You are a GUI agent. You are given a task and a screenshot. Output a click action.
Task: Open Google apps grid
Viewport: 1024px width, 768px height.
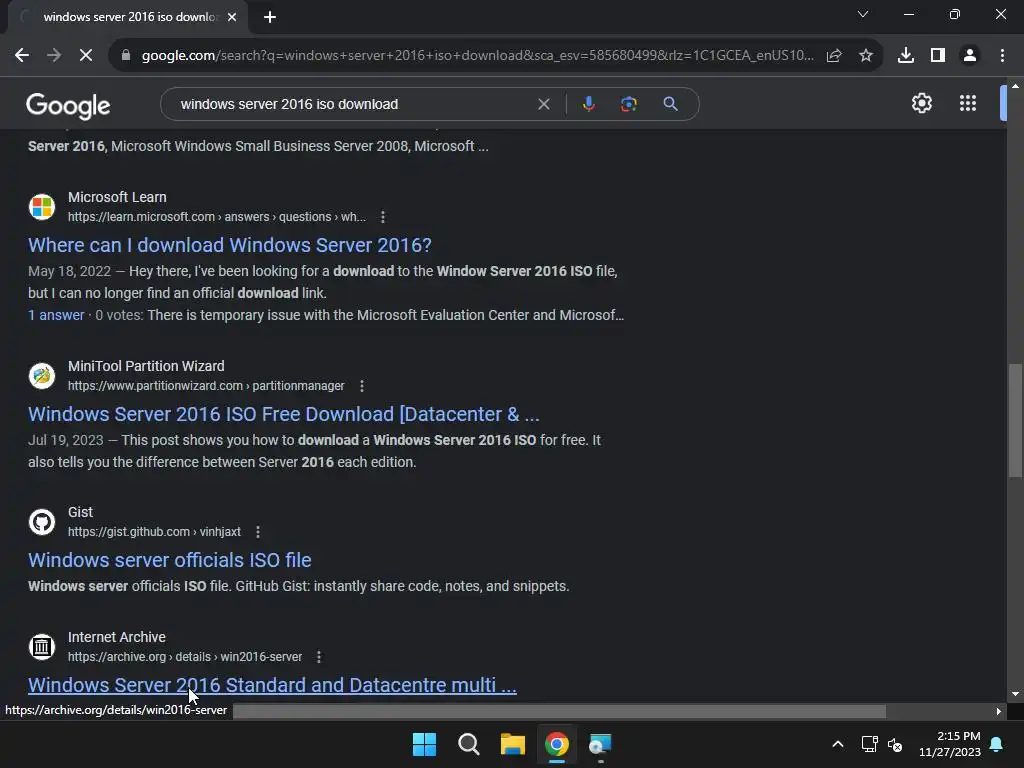[x=968, y=103]
